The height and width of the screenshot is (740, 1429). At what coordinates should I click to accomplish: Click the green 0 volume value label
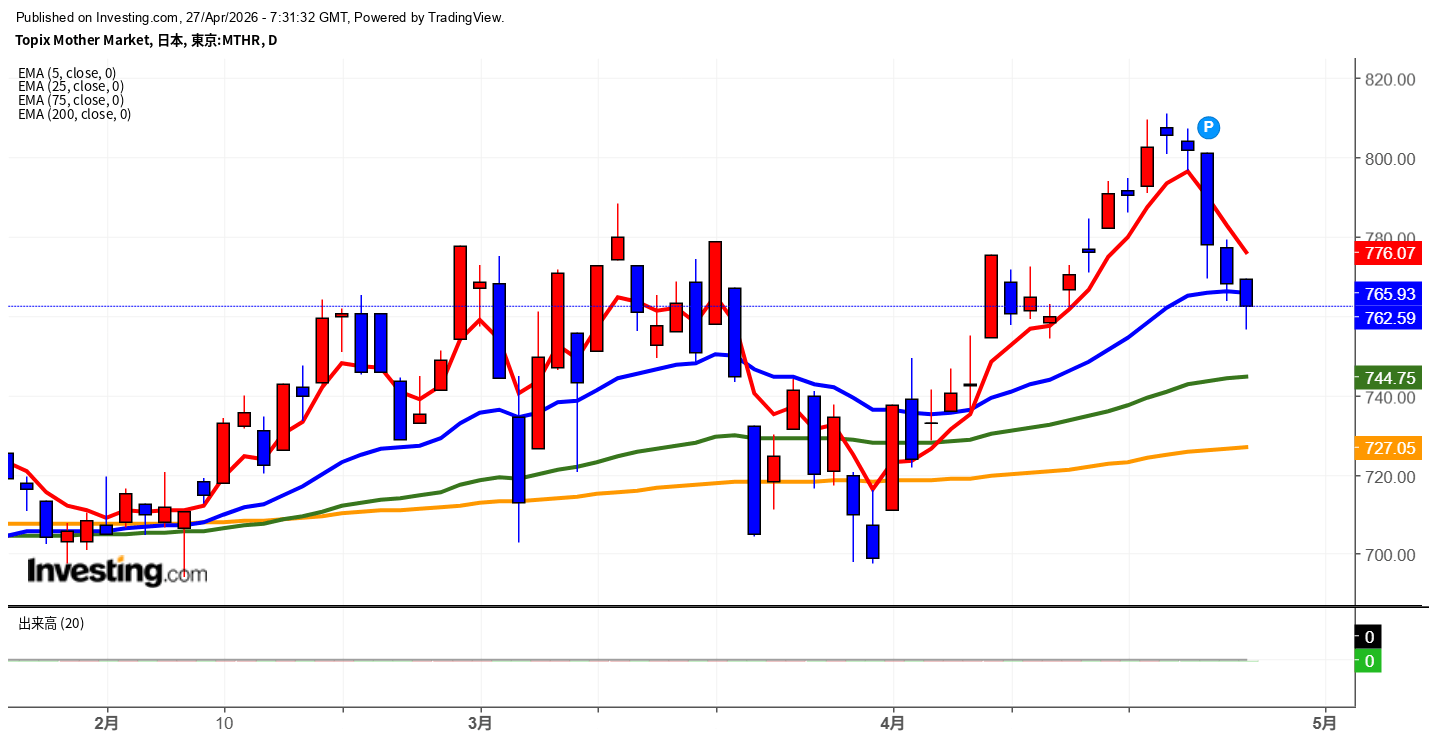(1369, 661)
